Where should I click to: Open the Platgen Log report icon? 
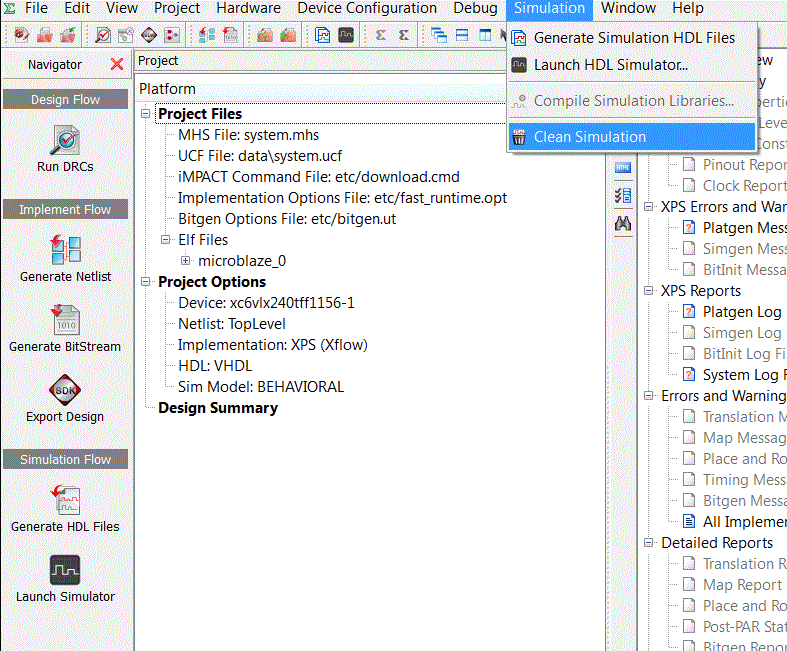(689, 312)
